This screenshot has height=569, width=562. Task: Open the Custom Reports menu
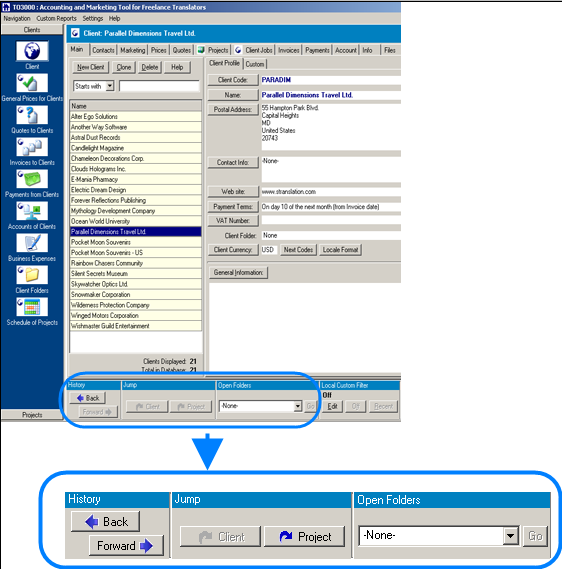56,18
